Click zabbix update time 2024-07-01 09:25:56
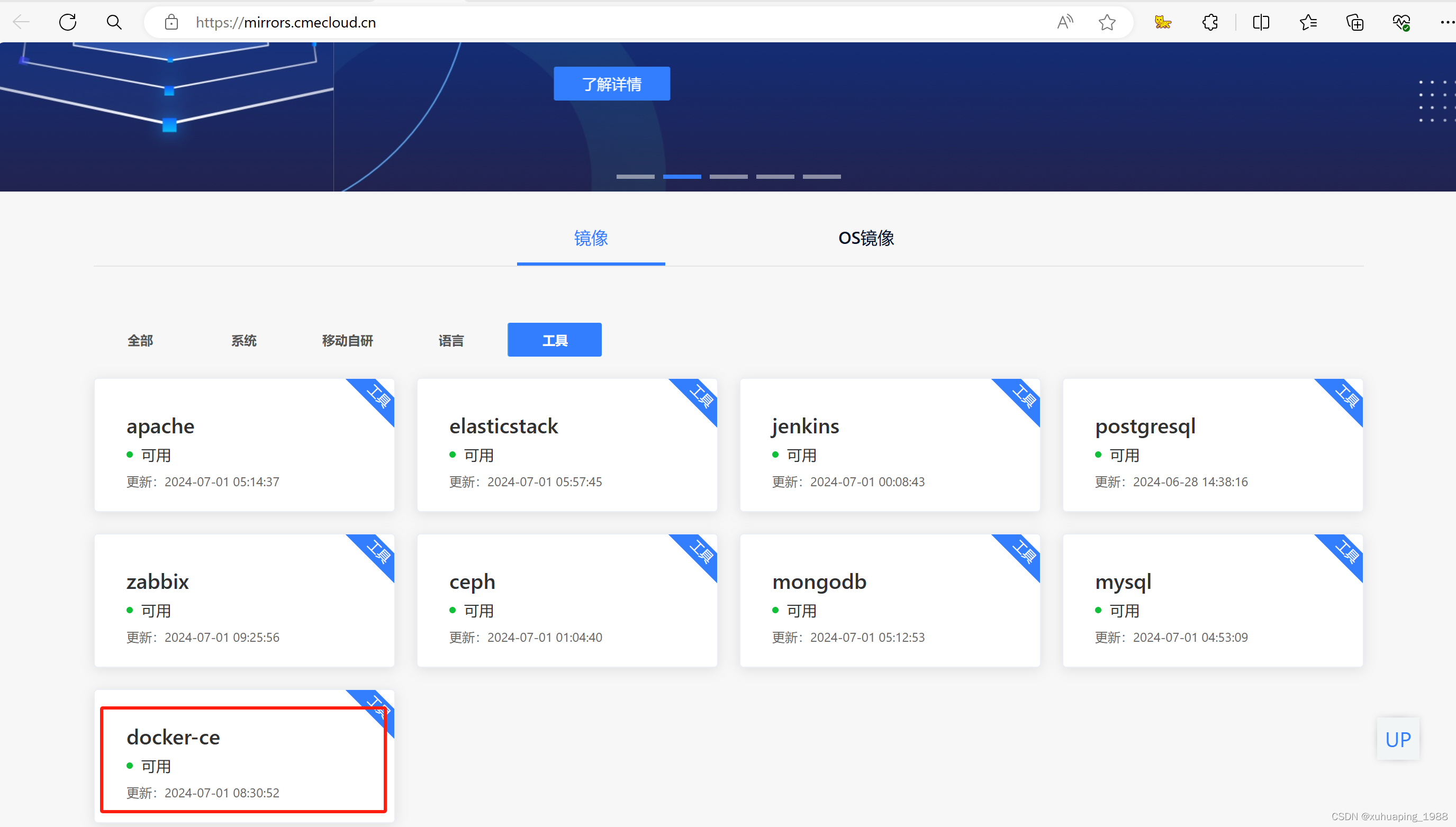This screenshot has height=827, width=1456. tap(222, 637)
